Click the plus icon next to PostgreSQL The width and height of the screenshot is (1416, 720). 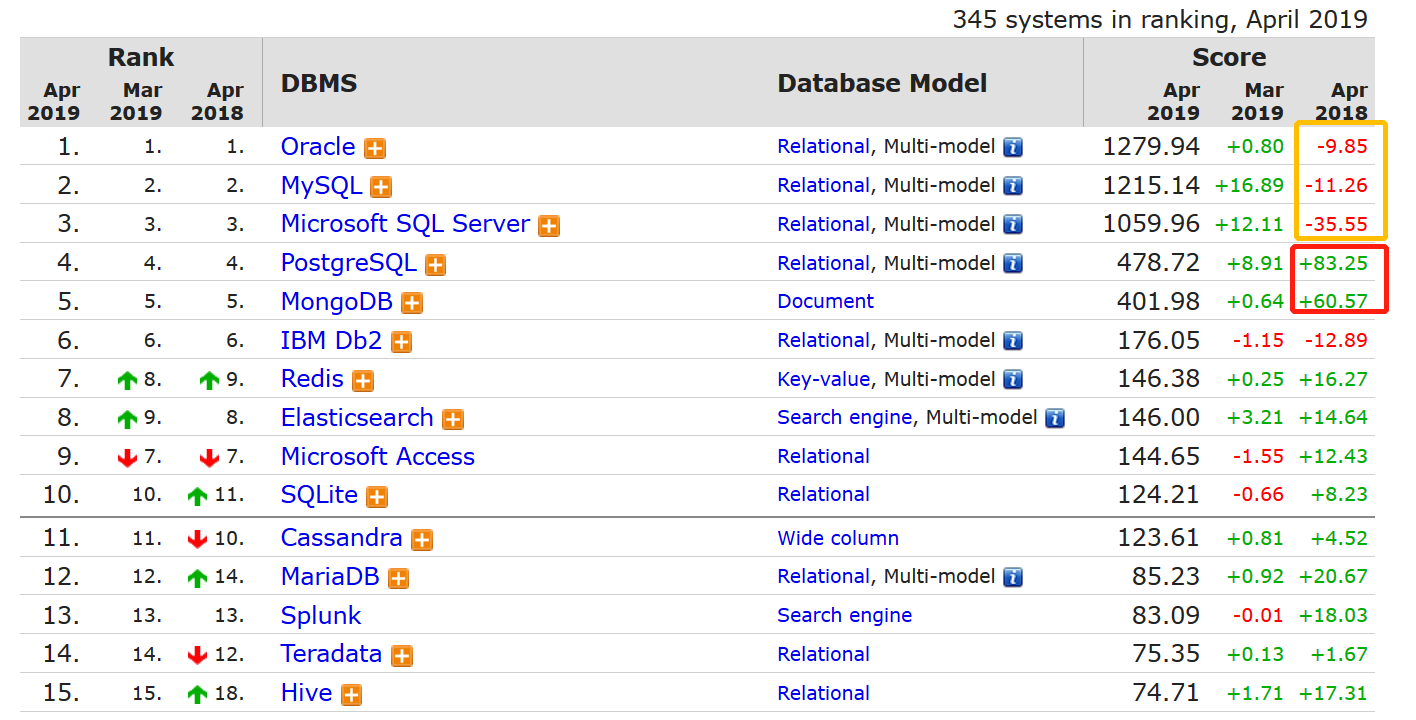(435, 265)
